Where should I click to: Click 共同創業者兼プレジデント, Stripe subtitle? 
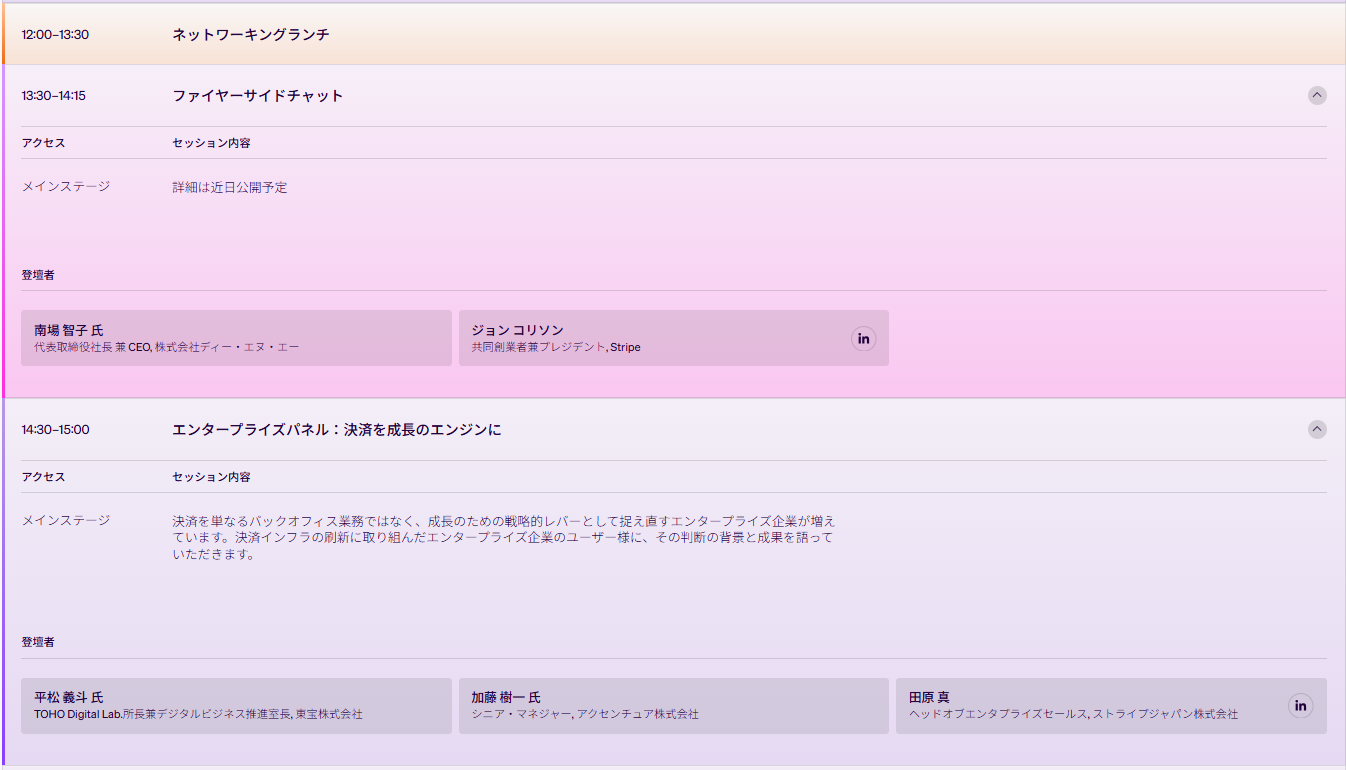[556, 347]
